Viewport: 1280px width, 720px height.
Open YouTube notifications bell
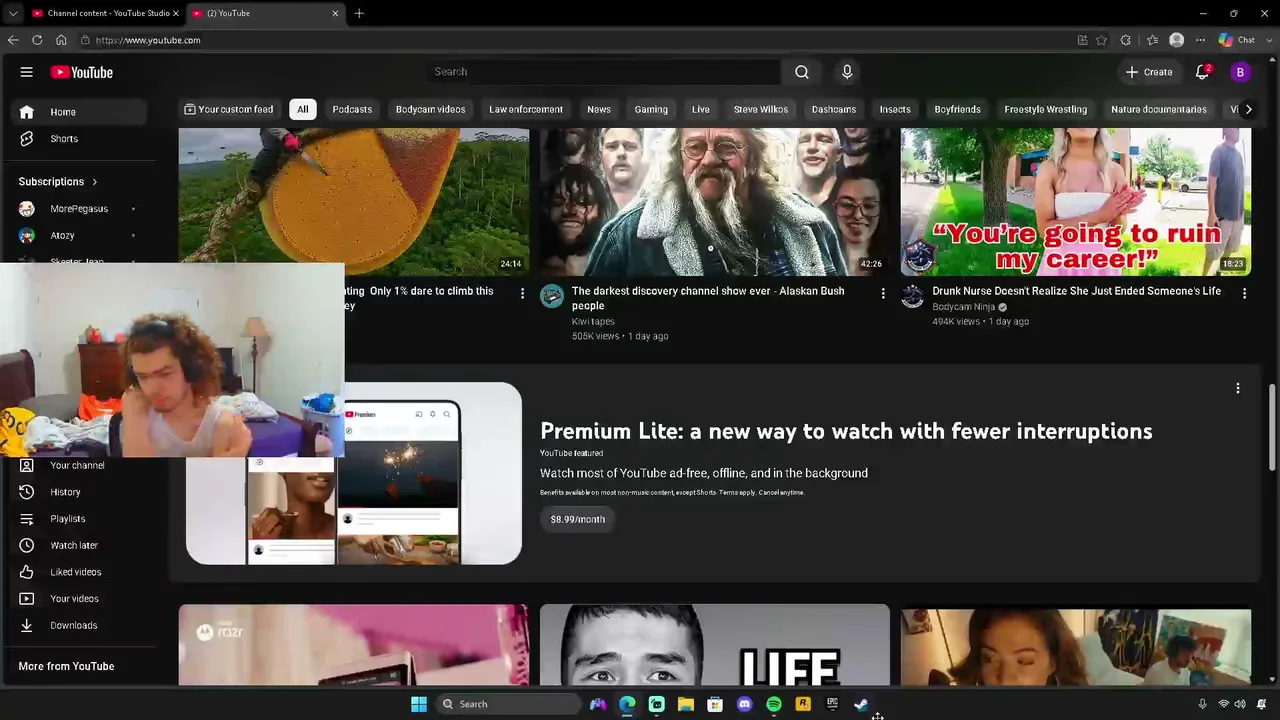(x=1203, y=72)
